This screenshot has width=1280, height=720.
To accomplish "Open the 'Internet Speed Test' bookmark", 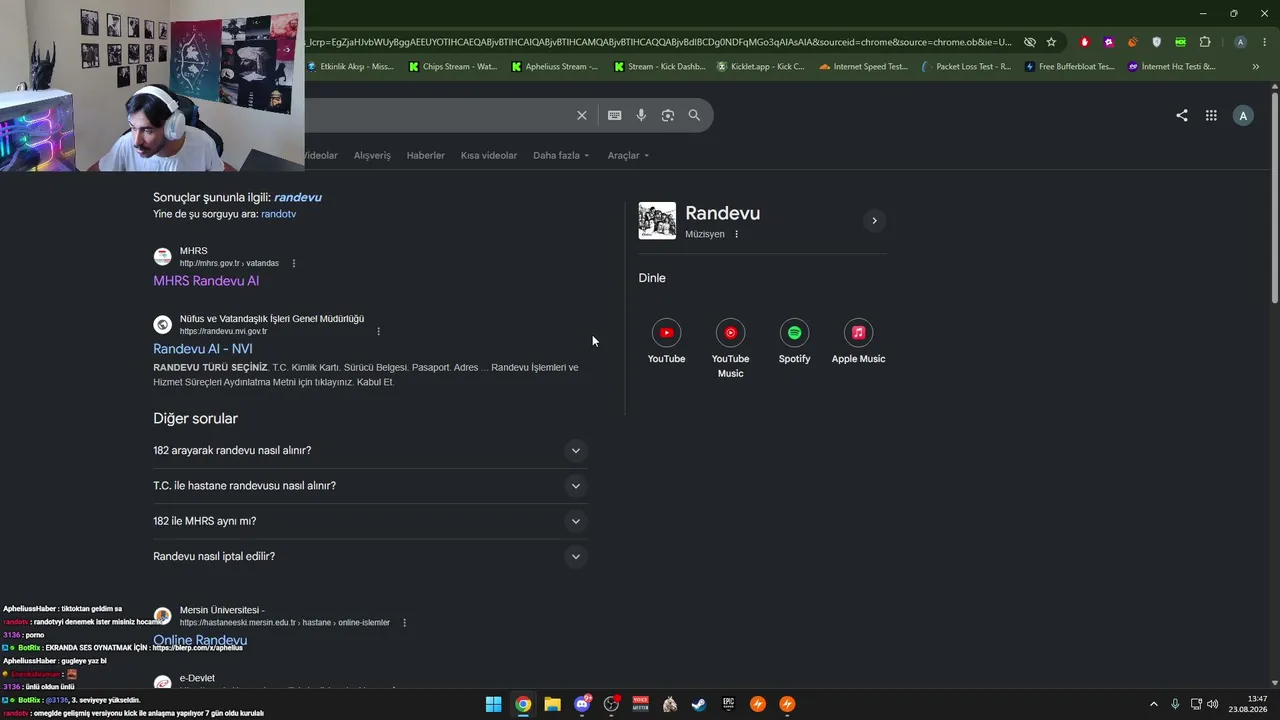I will (x=863, y=67).
